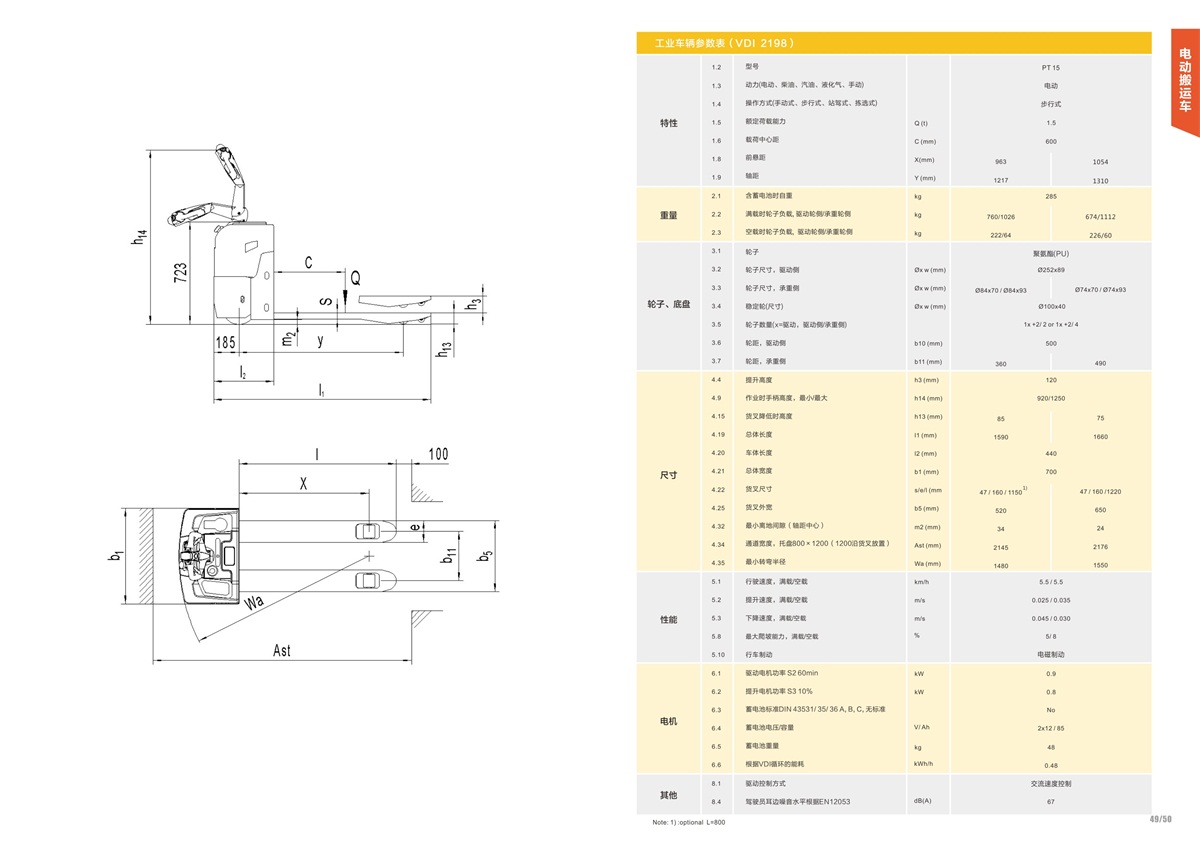Click the fork outer width '520'
Image resolution: width=1200 pixels, height=855 pixels.
1001,511
